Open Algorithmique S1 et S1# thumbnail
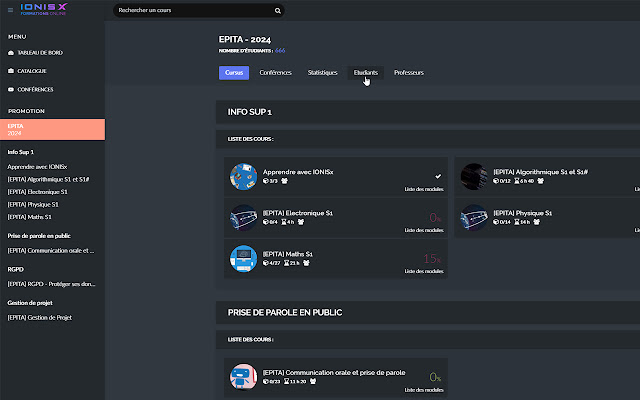Image resolution: width=640 pixels, height=400 pixels. (474, 177)
